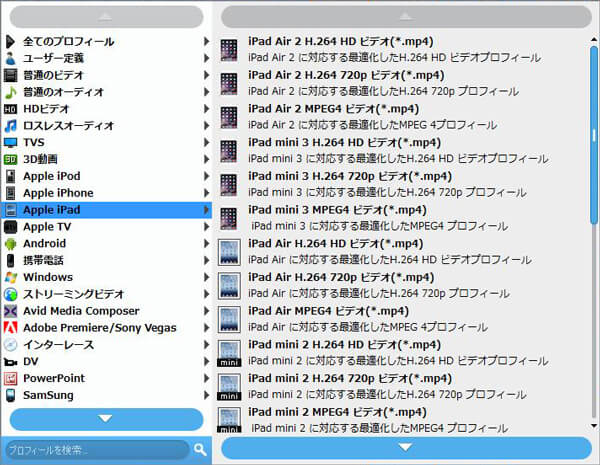Expand the HDビデオ submenu arrow
Image resolution: width=600 pixels, height=465 pixels.
pos(206,109)
